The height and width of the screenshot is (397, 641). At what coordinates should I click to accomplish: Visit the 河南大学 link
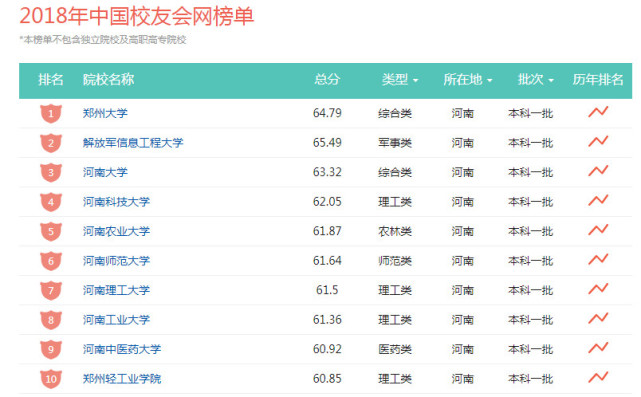tap(105, 172)
